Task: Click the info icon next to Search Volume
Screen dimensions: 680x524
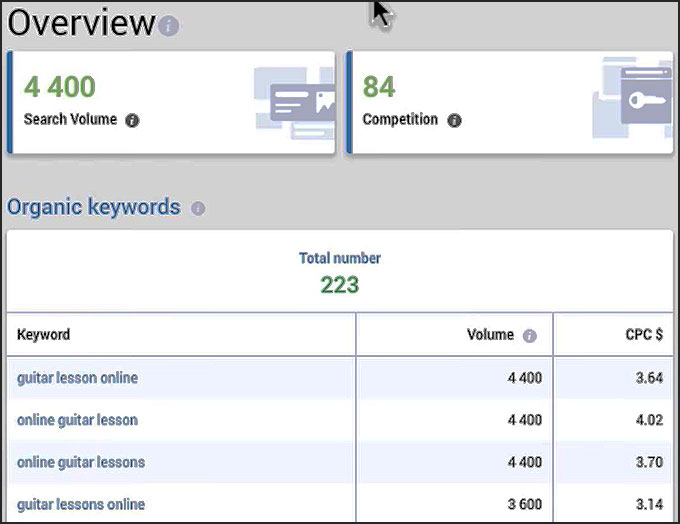Action: pyautogui.click(x=132, y=120)
